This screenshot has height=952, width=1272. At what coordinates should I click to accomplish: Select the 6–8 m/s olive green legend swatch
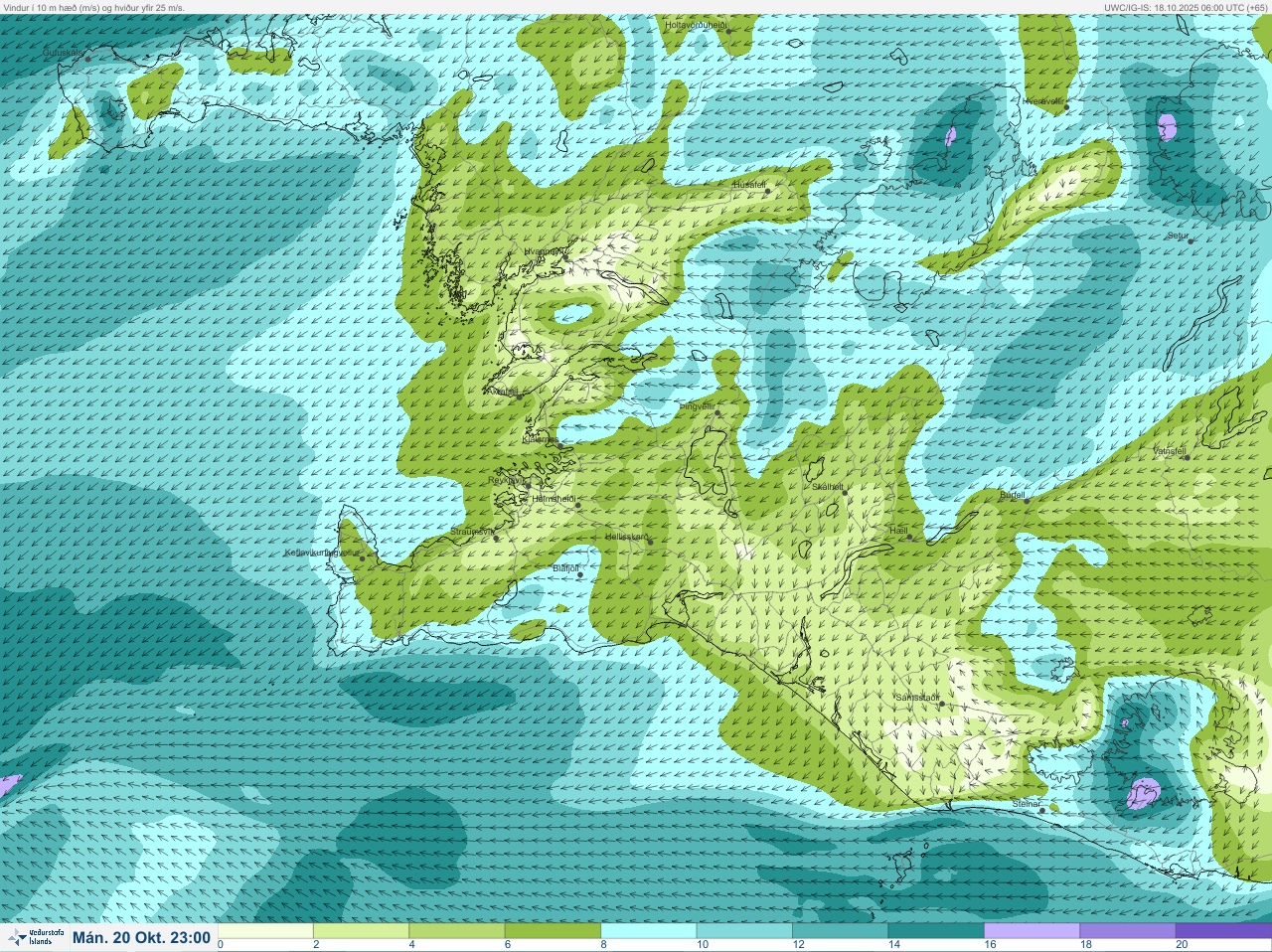(553, 931)
